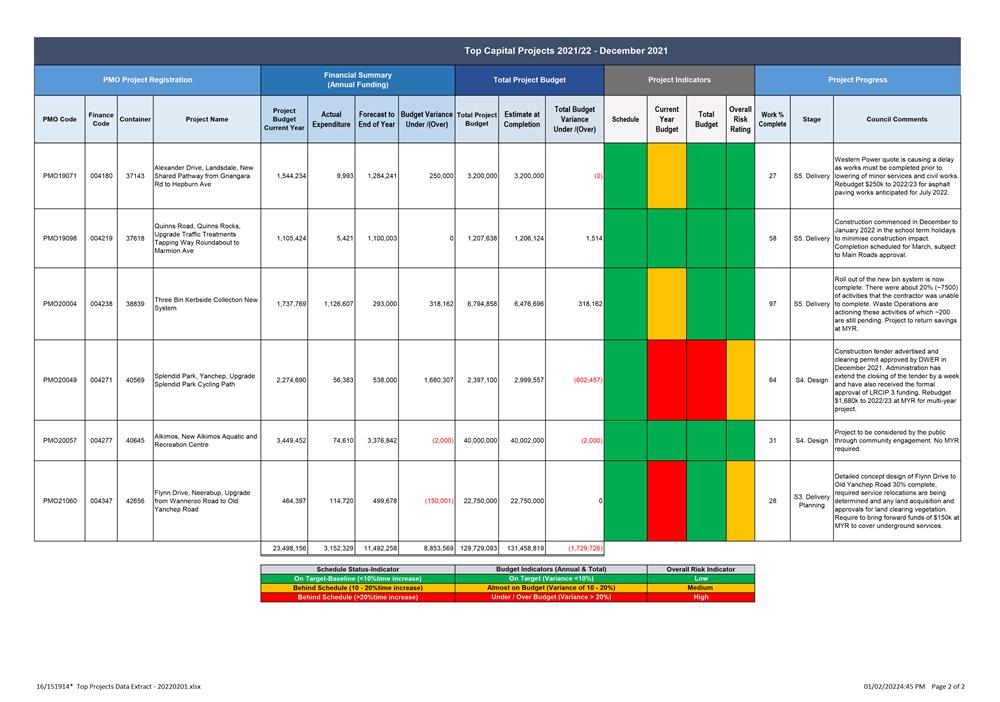1000x702 pixels.
Task: Click the 'Stage' column header
Action: pos(811,119)
